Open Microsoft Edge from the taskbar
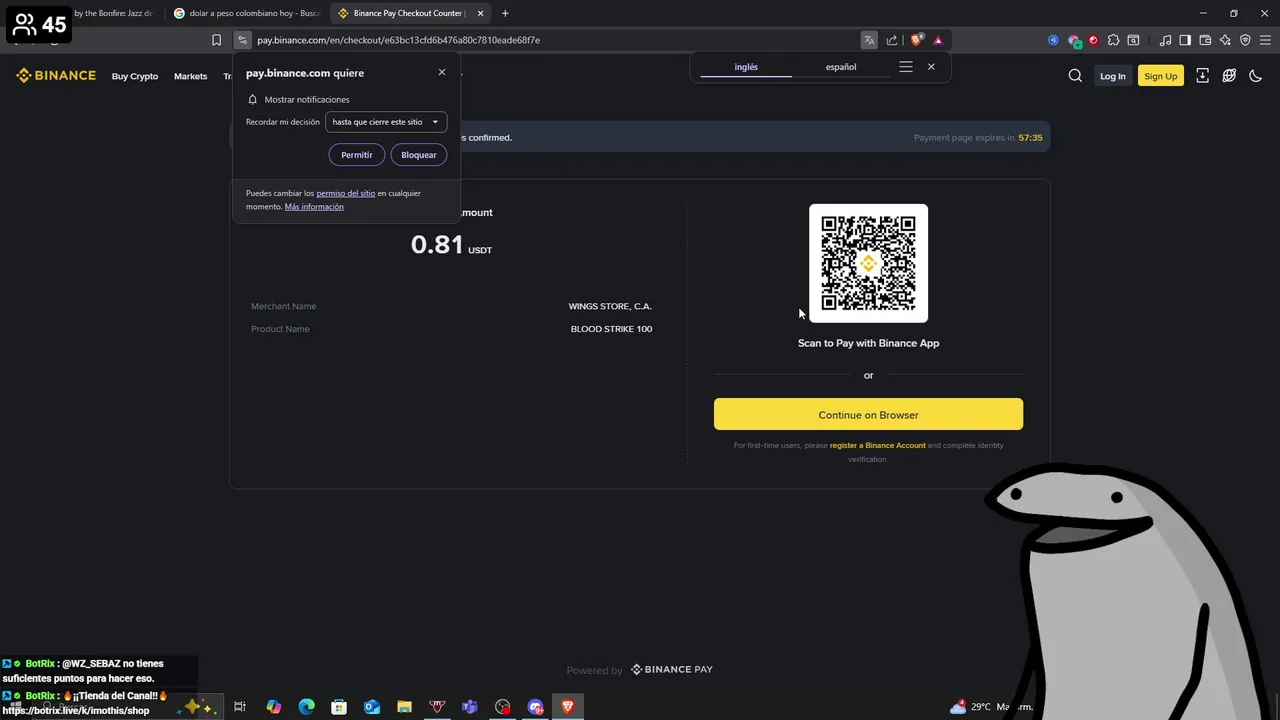 (x=307, y=707)
